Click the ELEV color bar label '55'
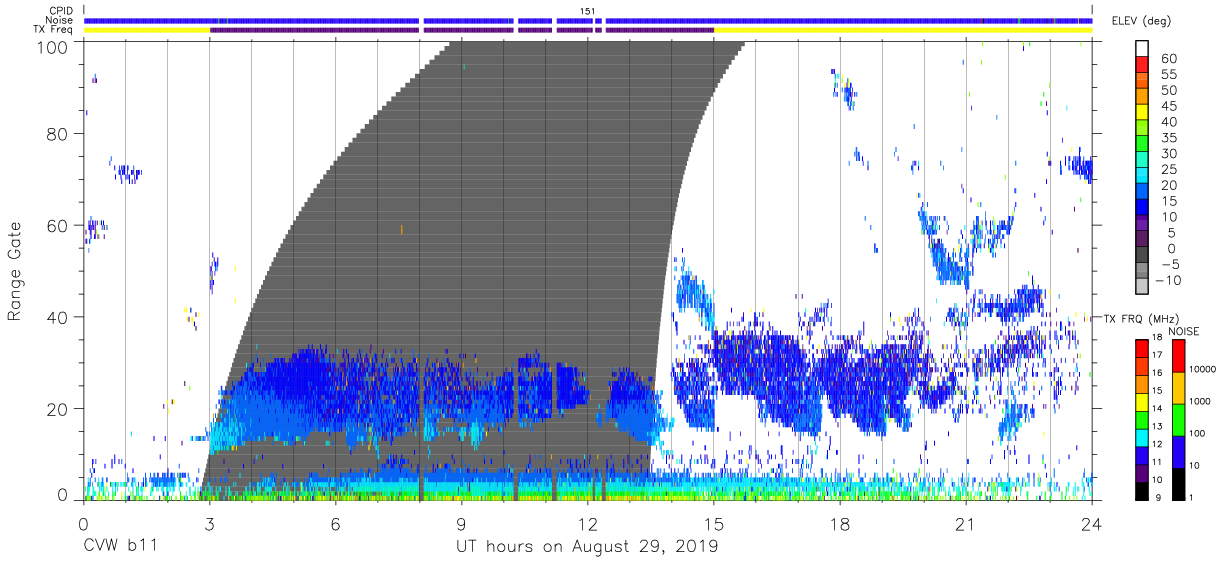The height and width of the screenshot is (567, 1228). pyautogui.click(x=1169, y=75)
